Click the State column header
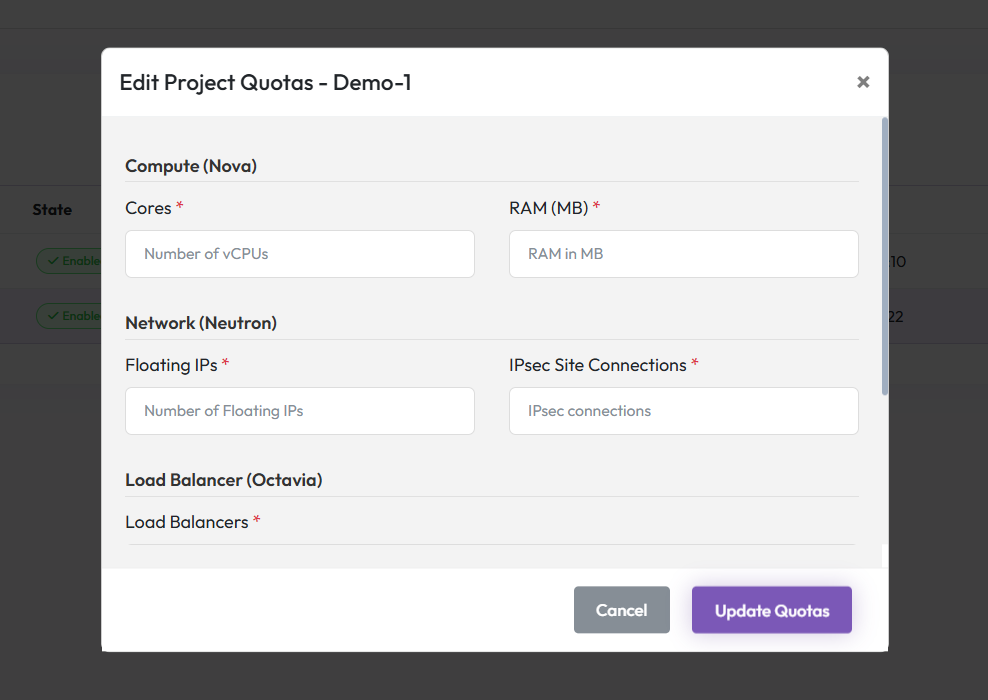The height and width of the screenshot is (700, 988). pyautogui.click(x=52, y=210)
